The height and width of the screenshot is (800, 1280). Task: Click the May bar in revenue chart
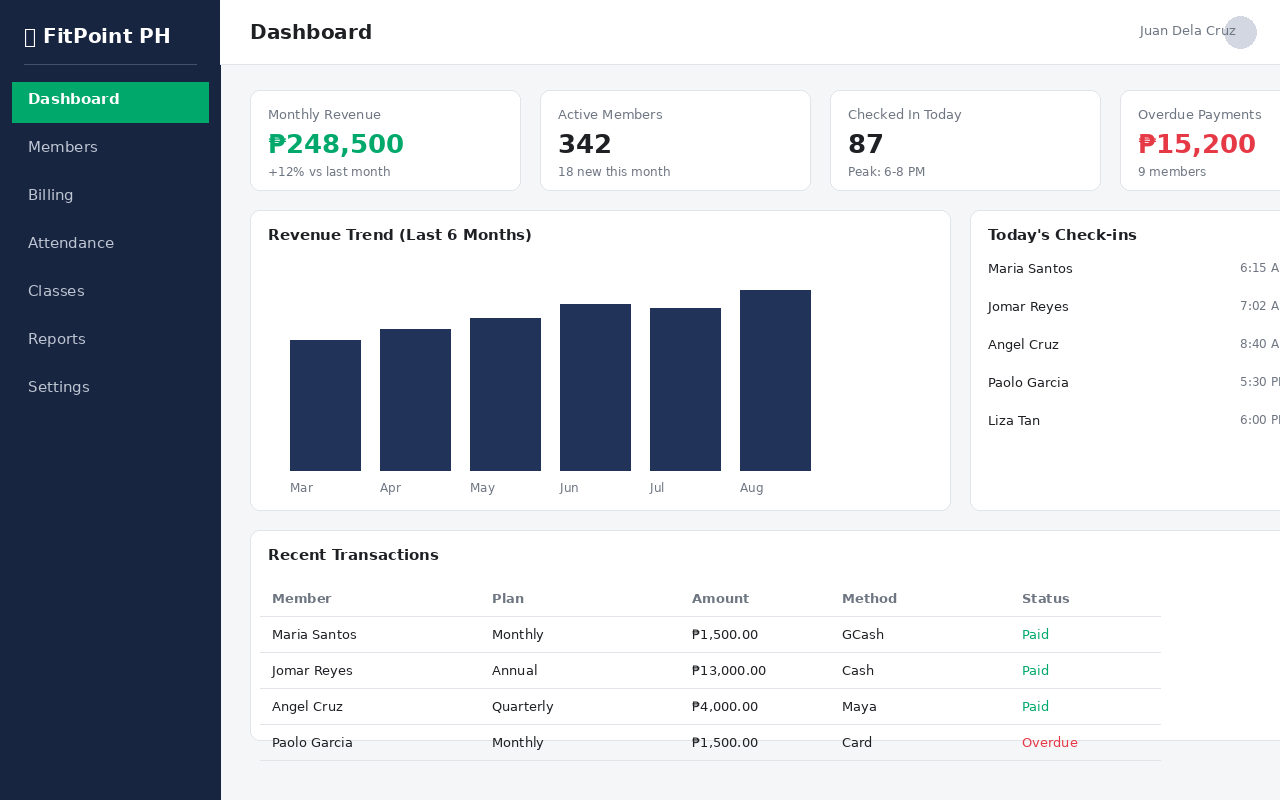[x=505, y=394]
